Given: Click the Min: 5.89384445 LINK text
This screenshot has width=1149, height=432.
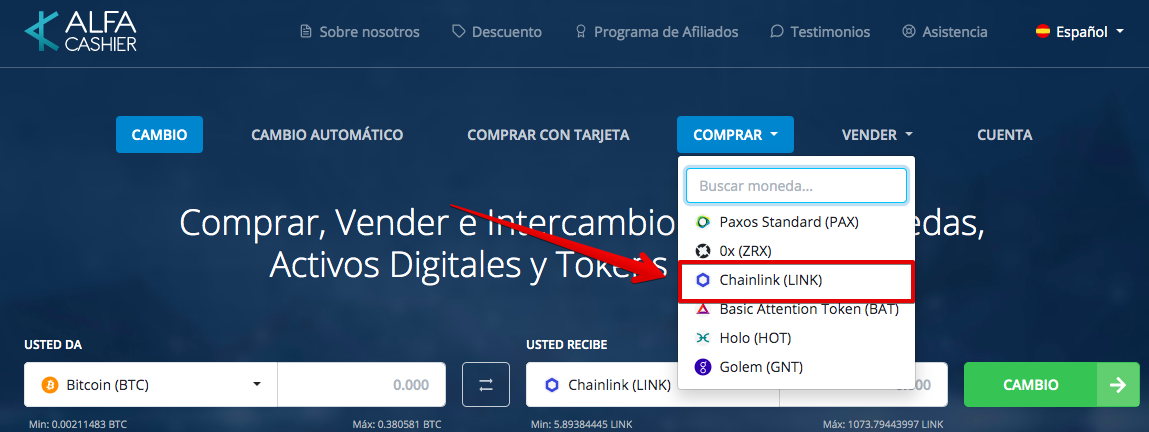Looking at the screenshot, I should (x=582, y=425).
